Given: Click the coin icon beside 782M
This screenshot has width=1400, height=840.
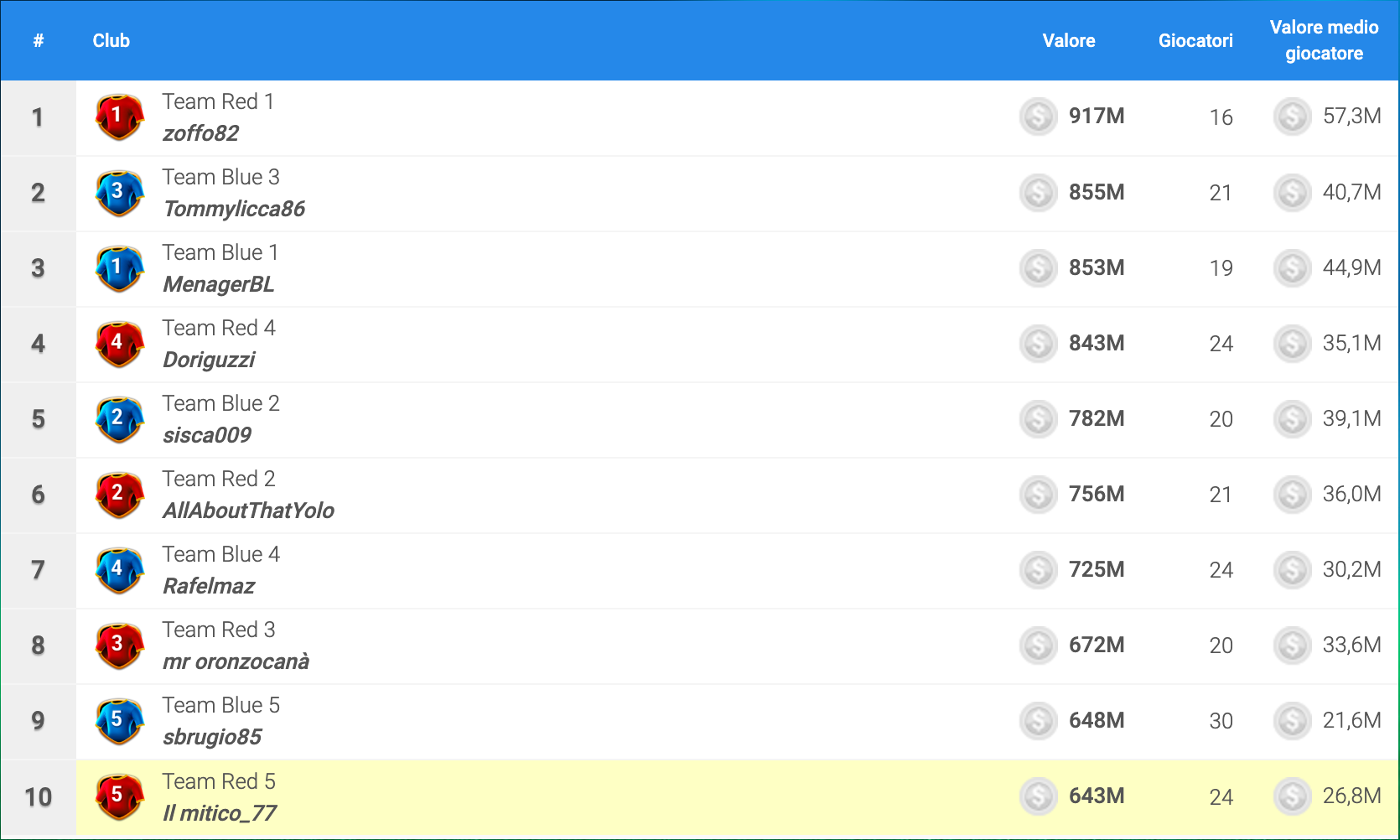Looking at the screenshot, I should [x=1038, y=418].
